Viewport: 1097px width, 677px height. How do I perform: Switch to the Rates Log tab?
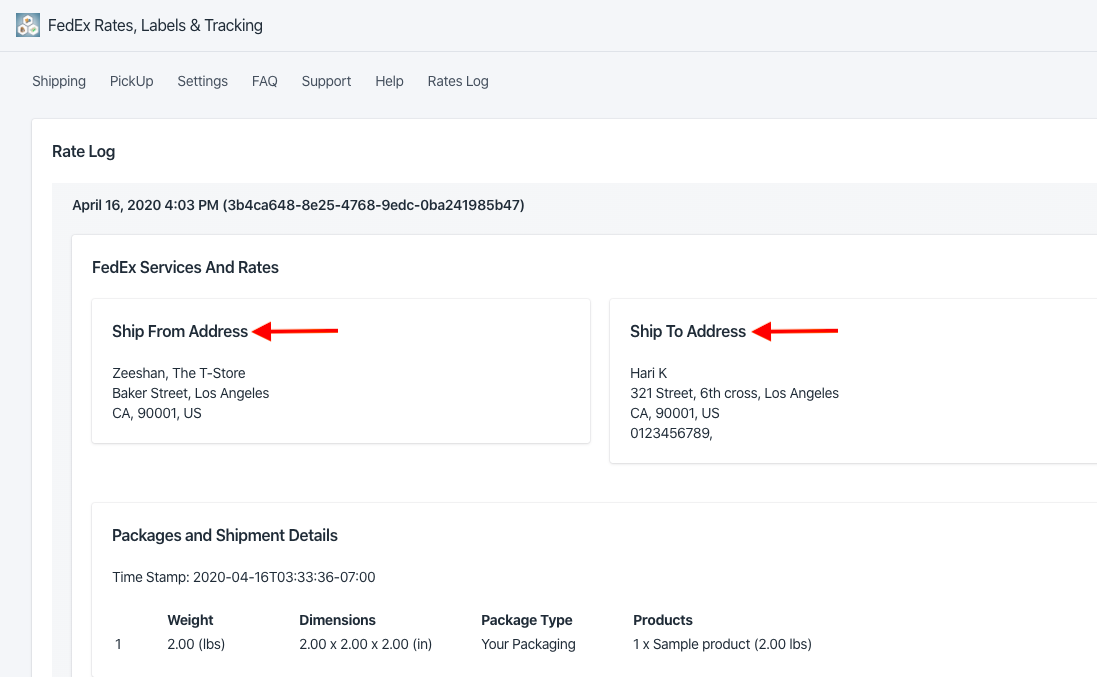(x=458, y=81)
